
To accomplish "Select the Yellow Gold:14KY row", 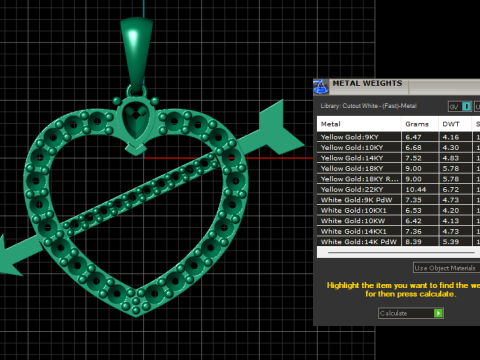I will tap(398, 158).
